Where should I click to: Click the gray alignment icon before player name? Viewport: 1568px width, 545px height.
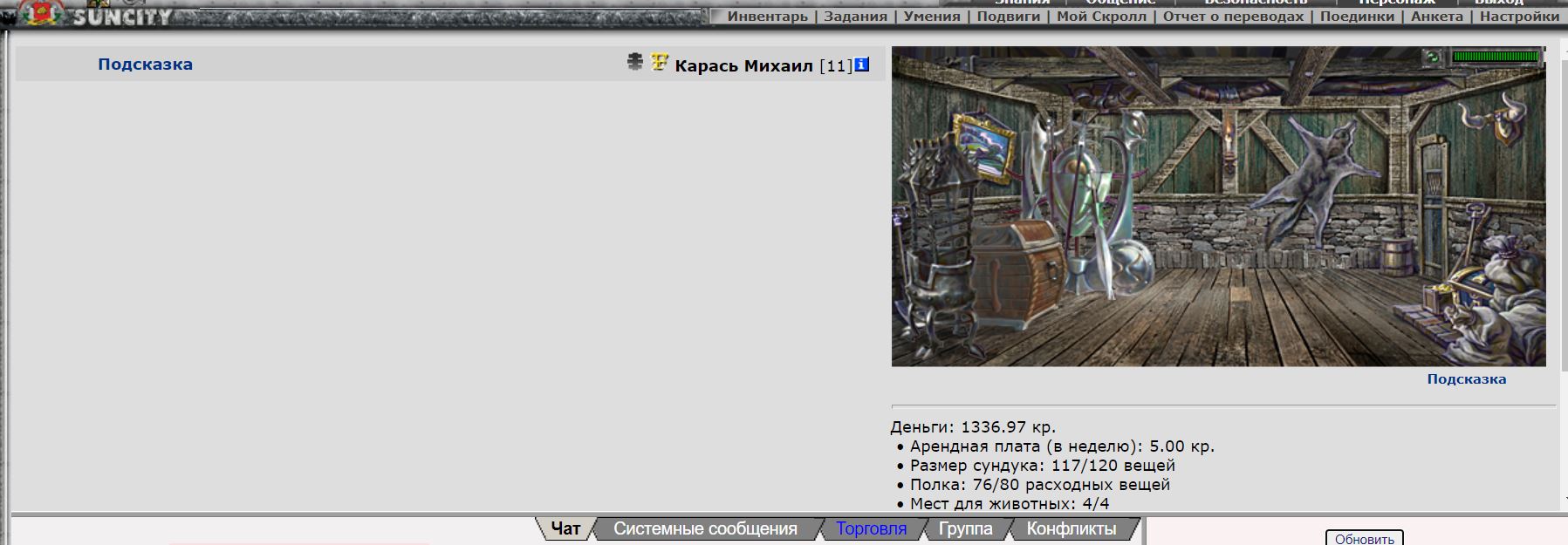(635, 62)
